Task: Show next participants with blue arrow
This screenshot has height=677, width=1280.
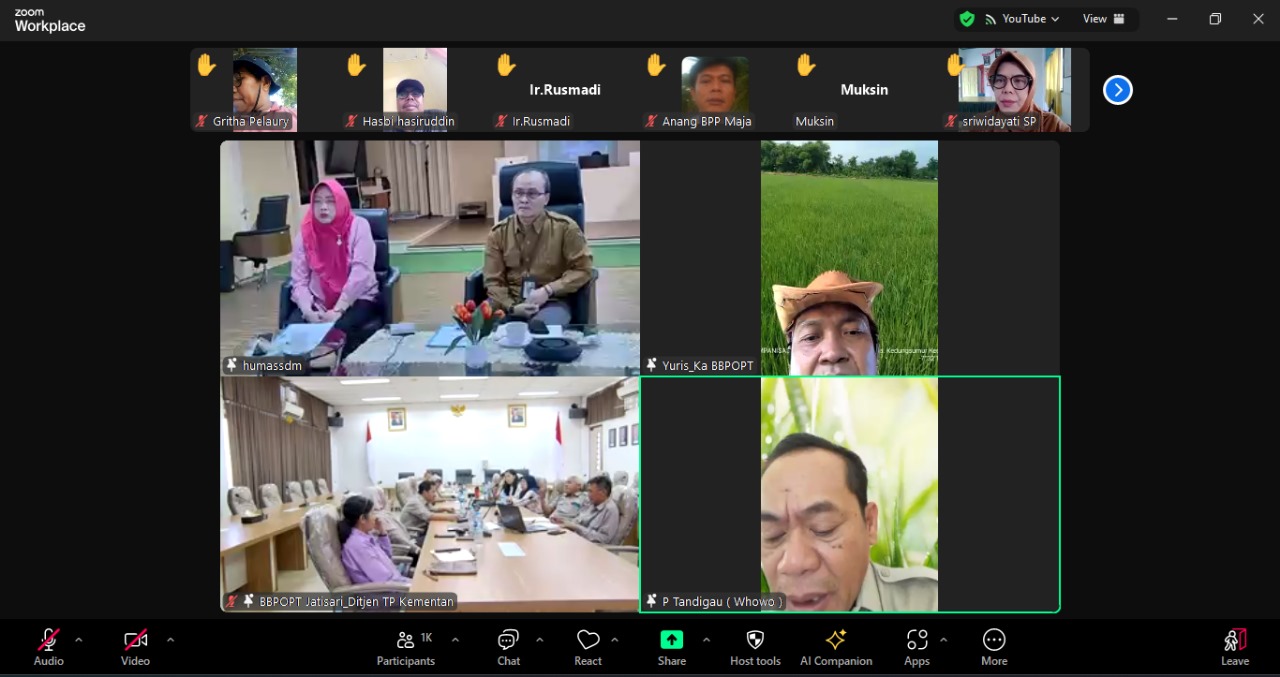Action: [x=1117, y=90]
